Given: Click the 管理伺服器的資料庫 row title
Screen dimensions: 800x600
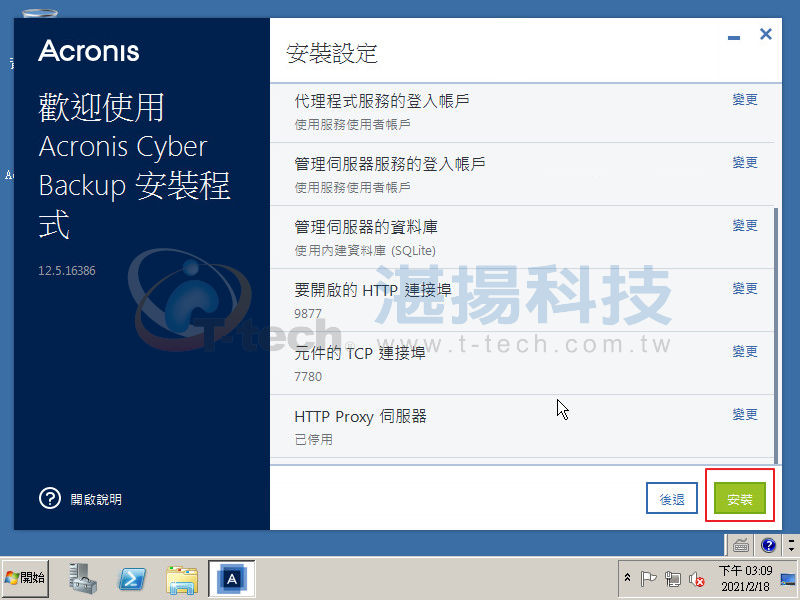Looking at the screenshot, I should point(366,227).
